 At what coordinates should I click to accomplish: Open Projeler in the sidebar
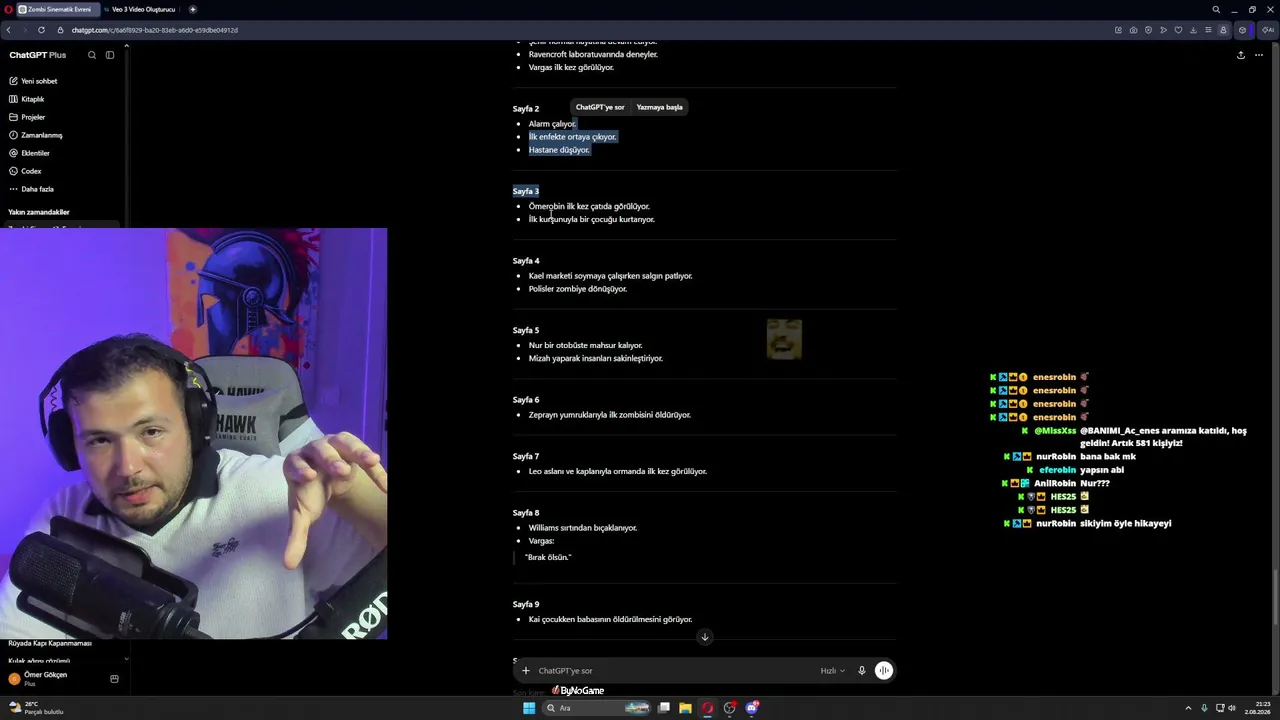tap(27, 117)
